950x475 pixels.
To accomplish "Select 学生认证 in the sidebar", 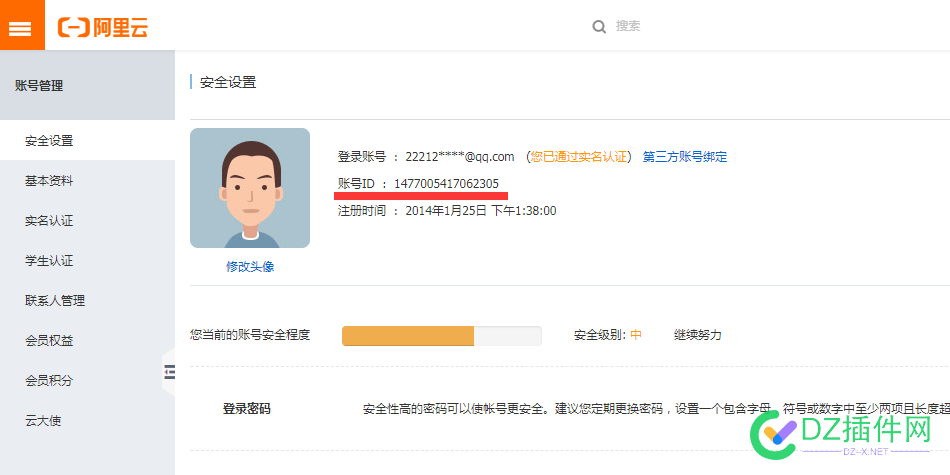I will tap(87, 261).
